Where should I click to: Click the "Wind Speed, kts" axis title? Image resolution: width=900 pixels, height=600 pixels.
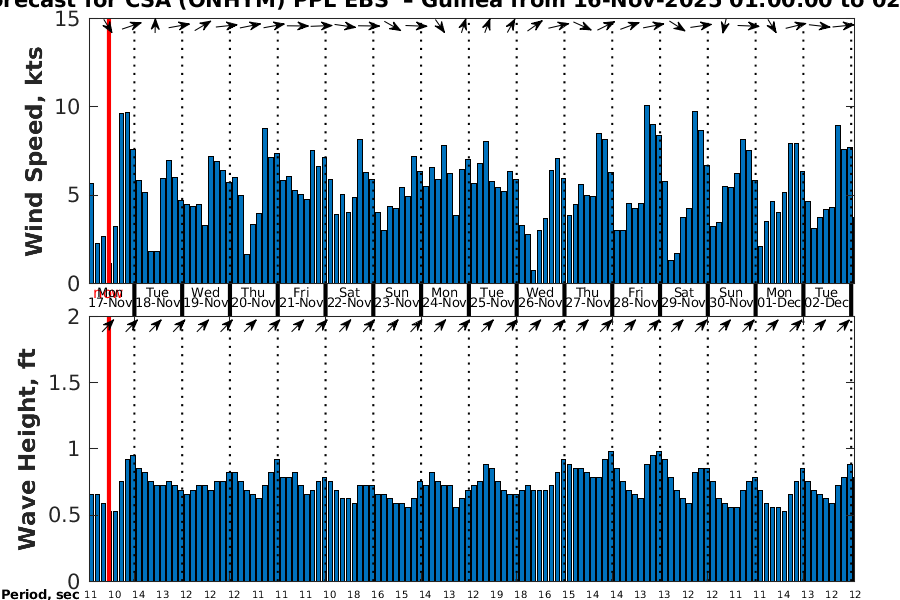[36, 150]
